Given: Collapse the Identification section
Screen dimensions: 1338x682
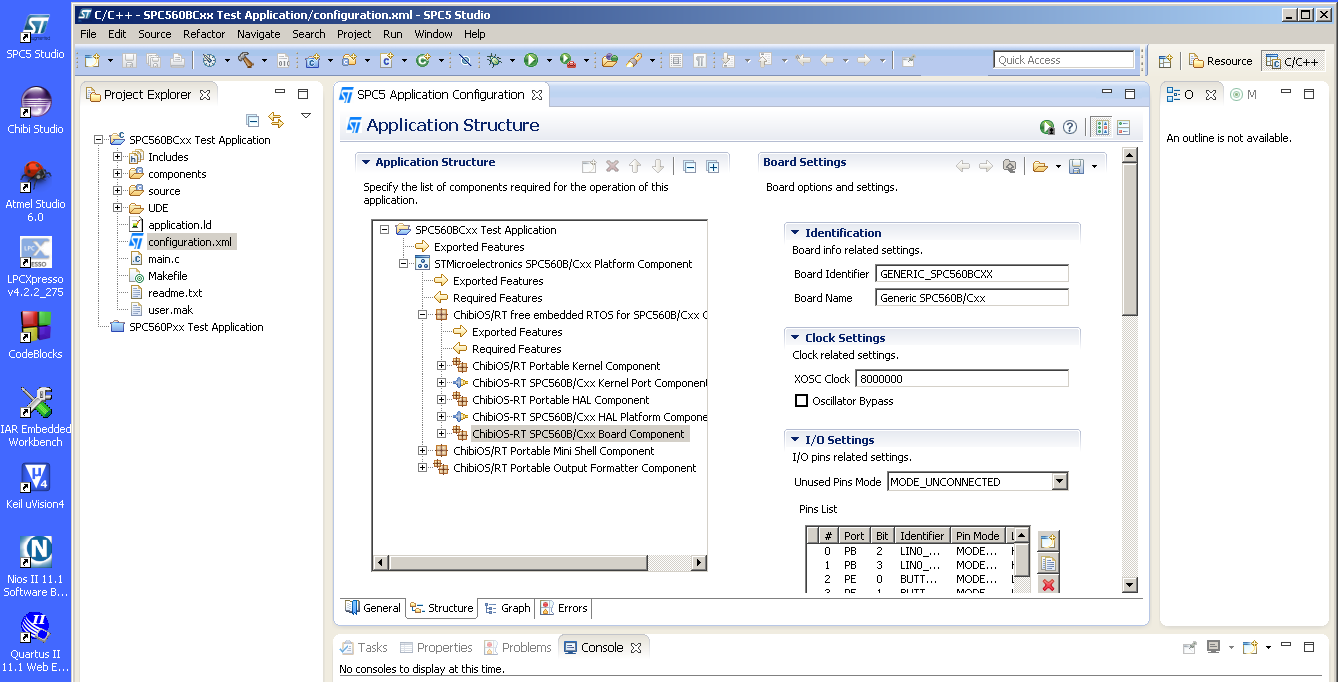Looking at the screenshot, I should [x=794, y=232].
